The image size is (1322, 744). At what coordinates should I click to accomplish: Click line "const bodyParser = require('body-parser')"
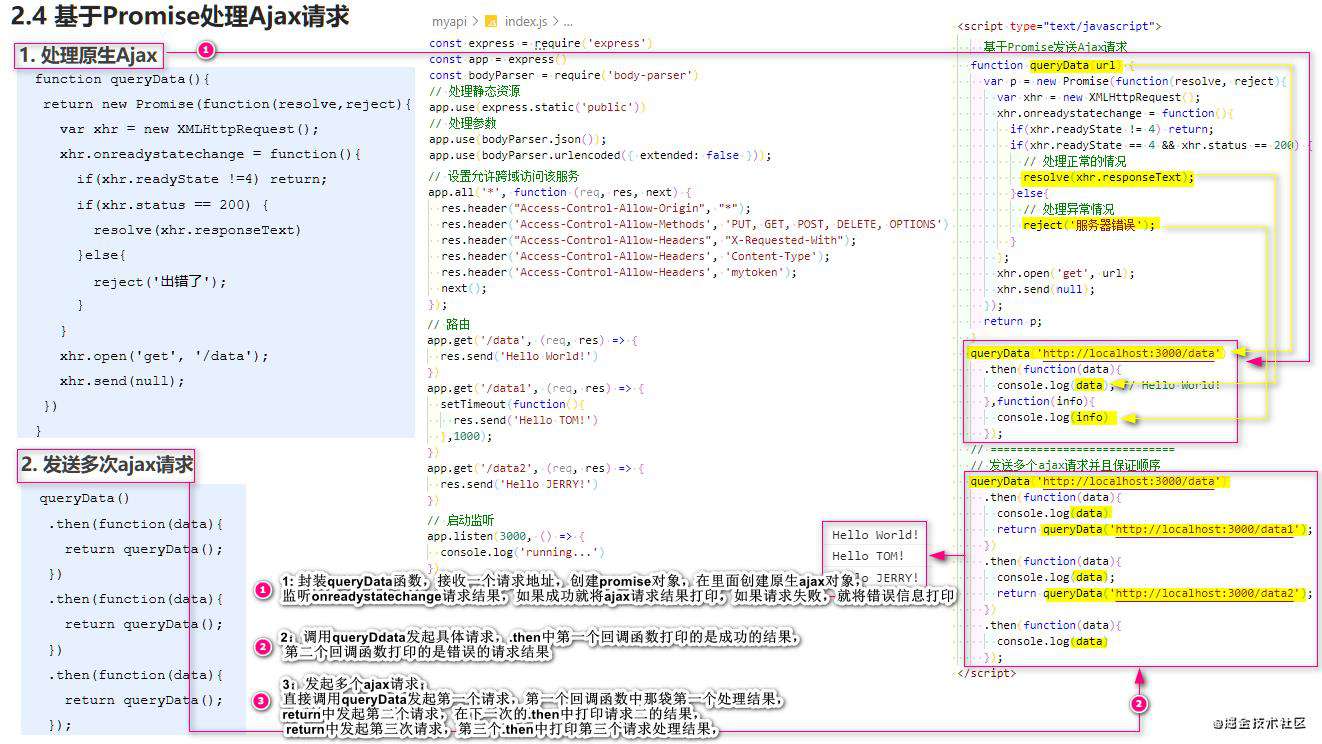[x=563, y=75]
